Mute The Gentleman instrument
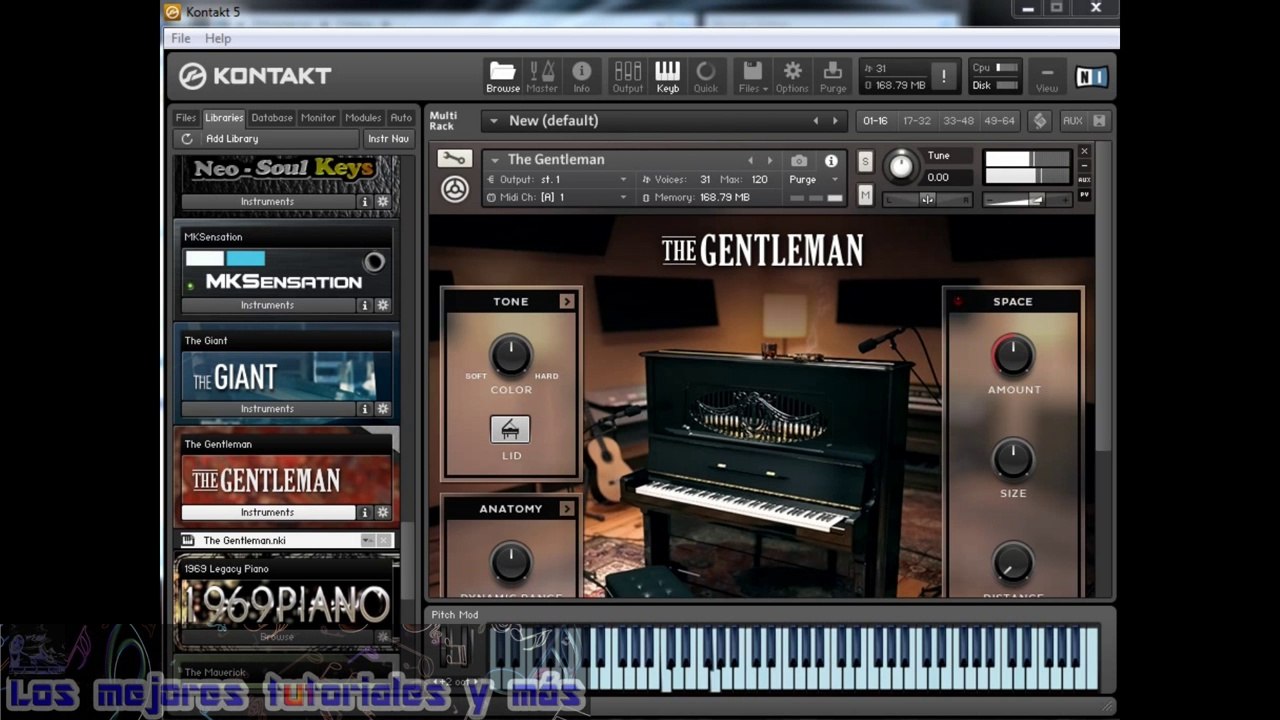This screenshot has height=720, width=1280. 865,196
